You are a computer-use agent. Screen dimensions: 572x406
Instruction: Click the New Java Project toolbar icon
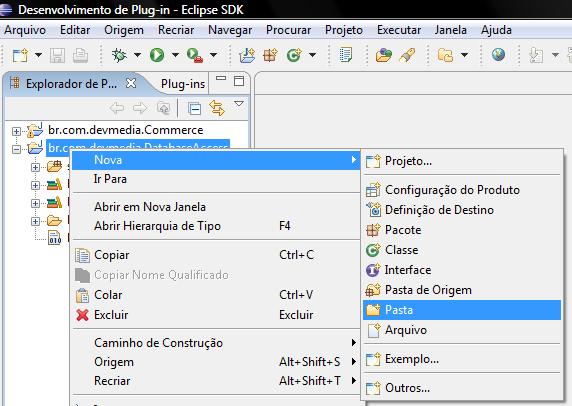coord(247,55)
